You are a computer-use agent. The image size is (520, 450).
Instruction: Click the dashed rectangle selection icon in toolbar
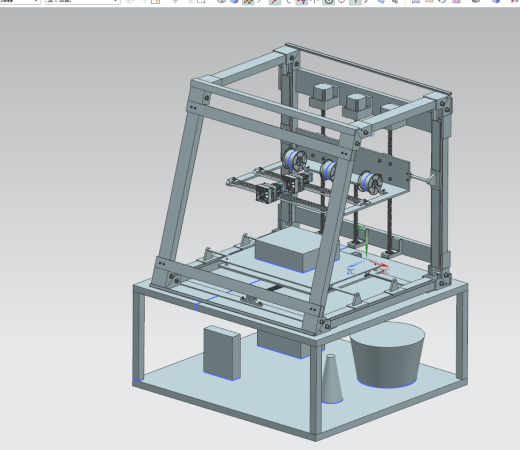click(x=201, y=1)
